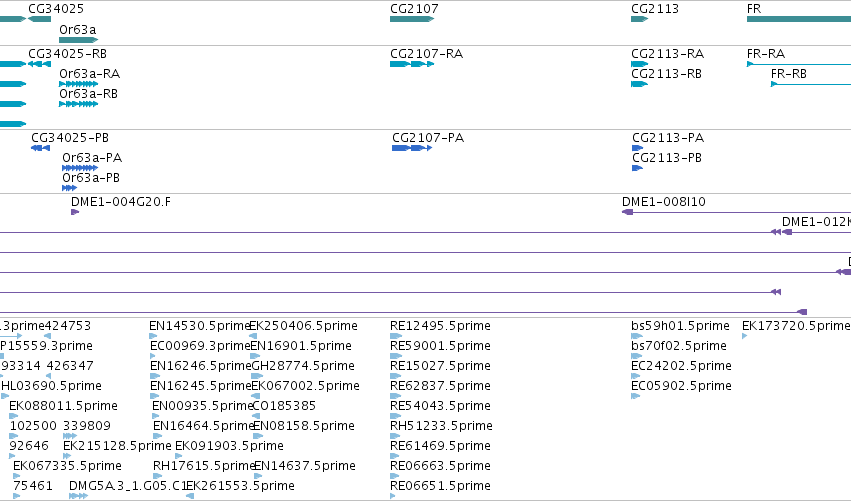Viewport: 851px width, 501px height.
Task: Select transcript CG2113-RB
Action: click(666, 74)
